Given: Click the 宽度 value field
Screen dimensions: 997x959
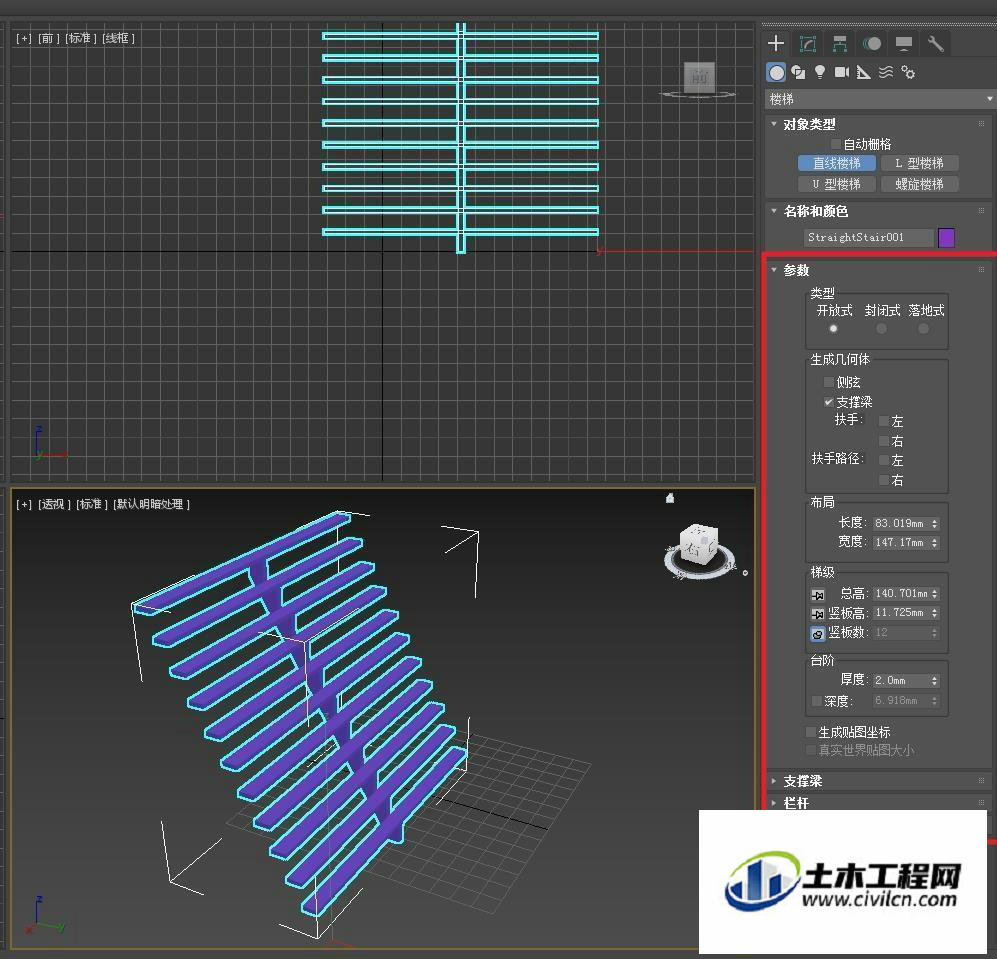Looking at the screenshot, I should point(900,542).
